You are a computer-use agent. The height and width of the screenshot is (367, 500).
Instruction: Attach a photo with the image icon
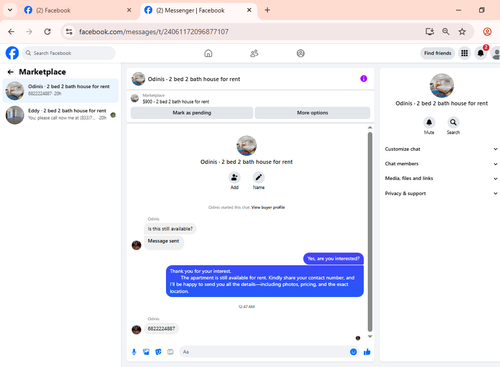(x=146, y=352)
